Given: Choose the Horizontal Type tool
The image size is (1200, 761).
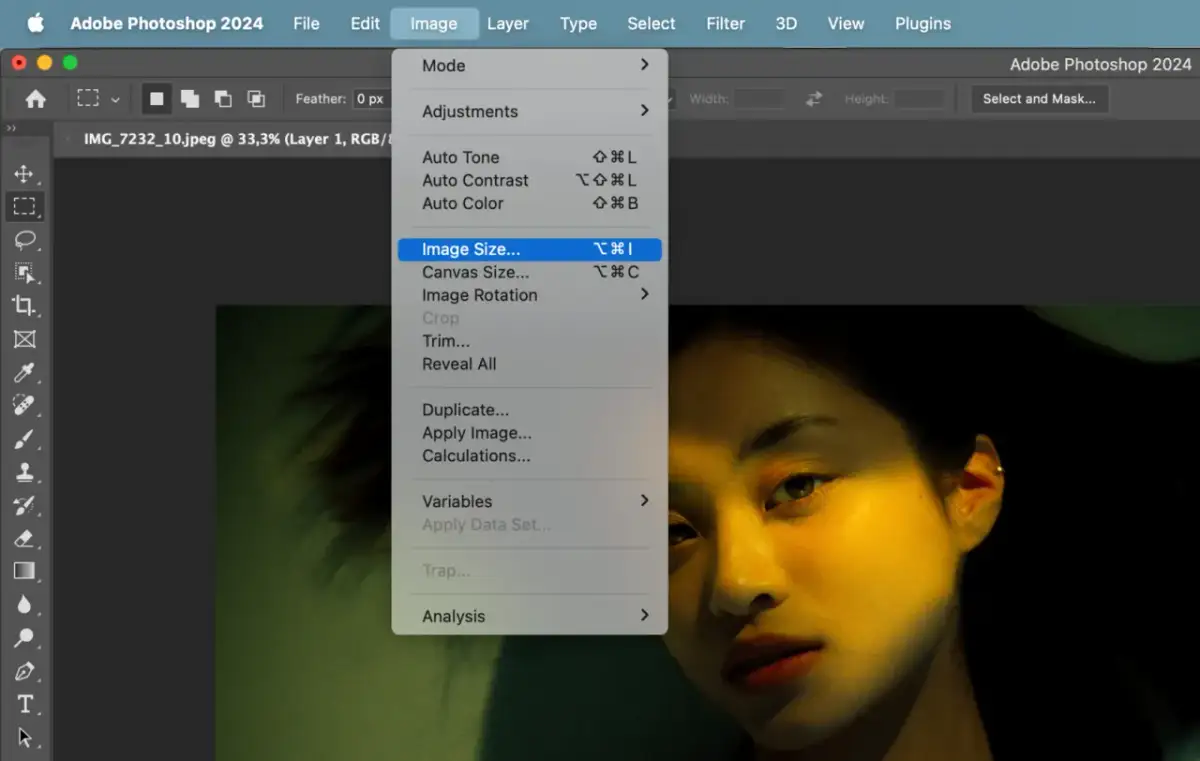Looking at the screenshot, I should click(24, 704).
